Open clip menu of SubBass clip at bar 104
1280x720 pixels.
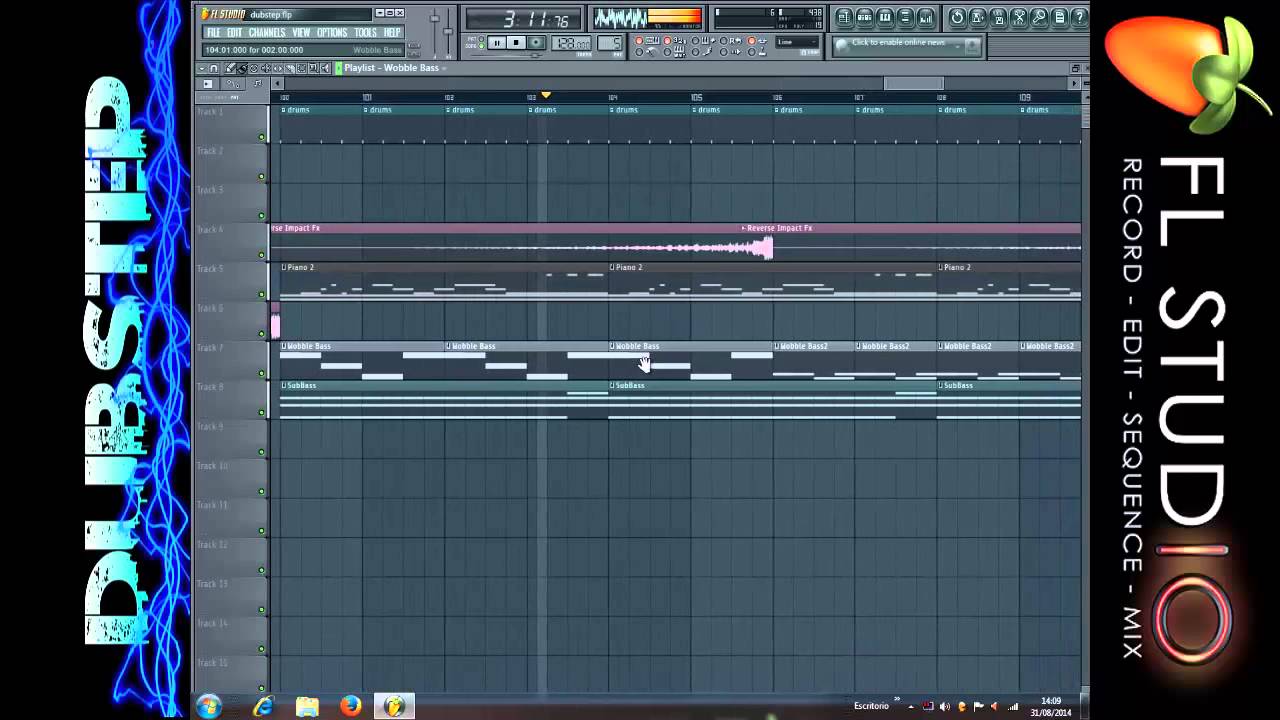[612, 385]
